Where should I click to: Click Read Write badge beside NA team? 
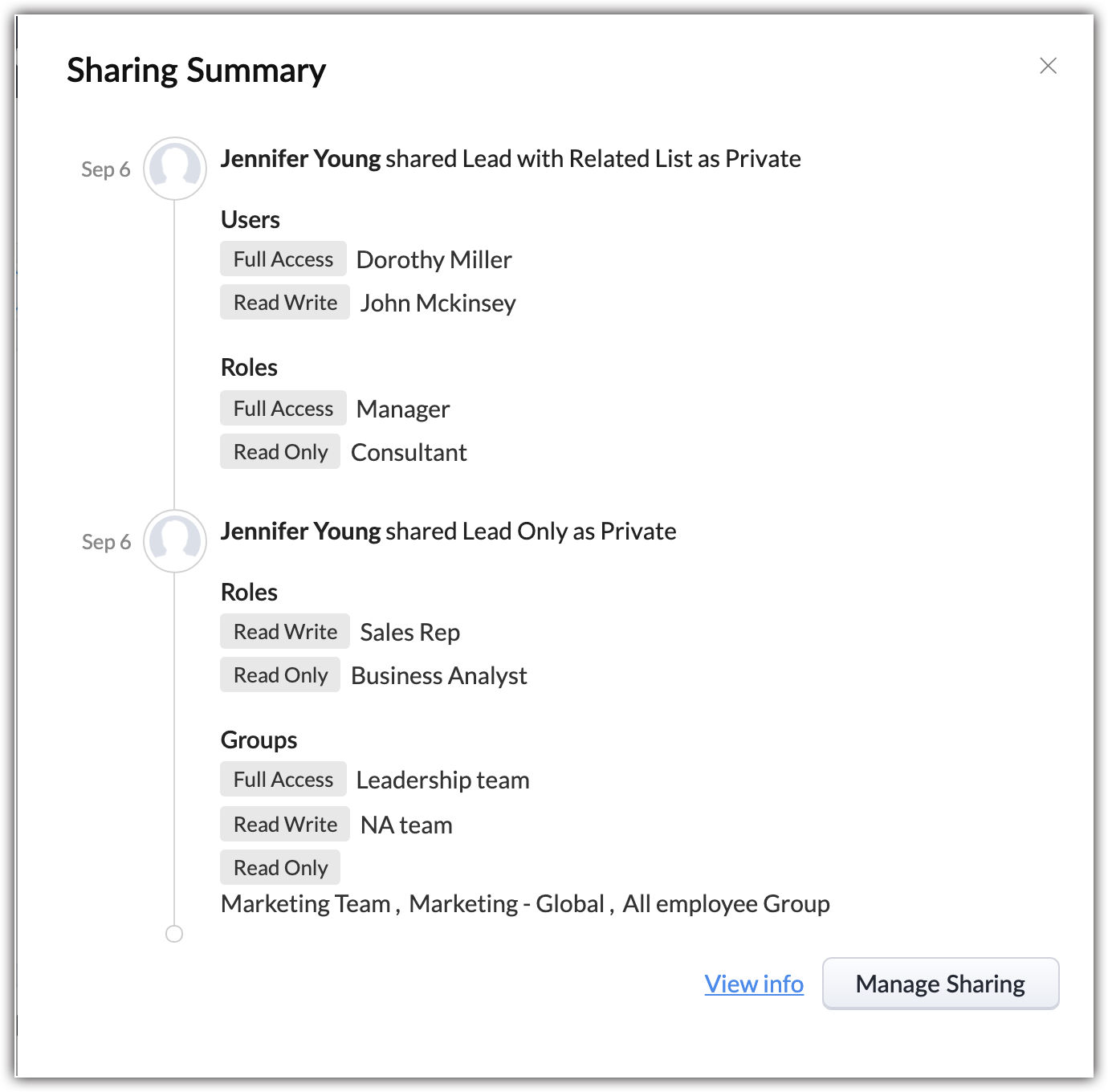click(x=285, y=825)
